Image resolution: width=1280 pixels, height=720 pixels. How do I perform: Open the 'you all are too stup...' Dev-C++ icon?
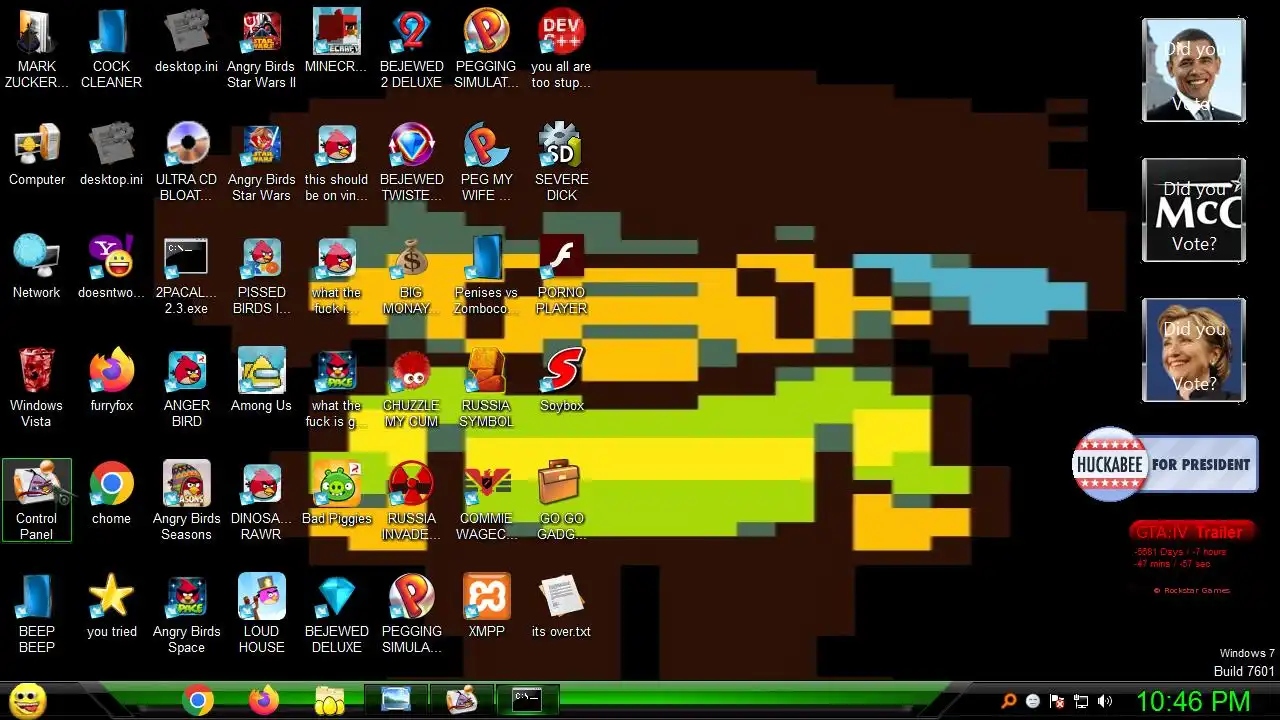pyautogui.click(x=561, y=48)
